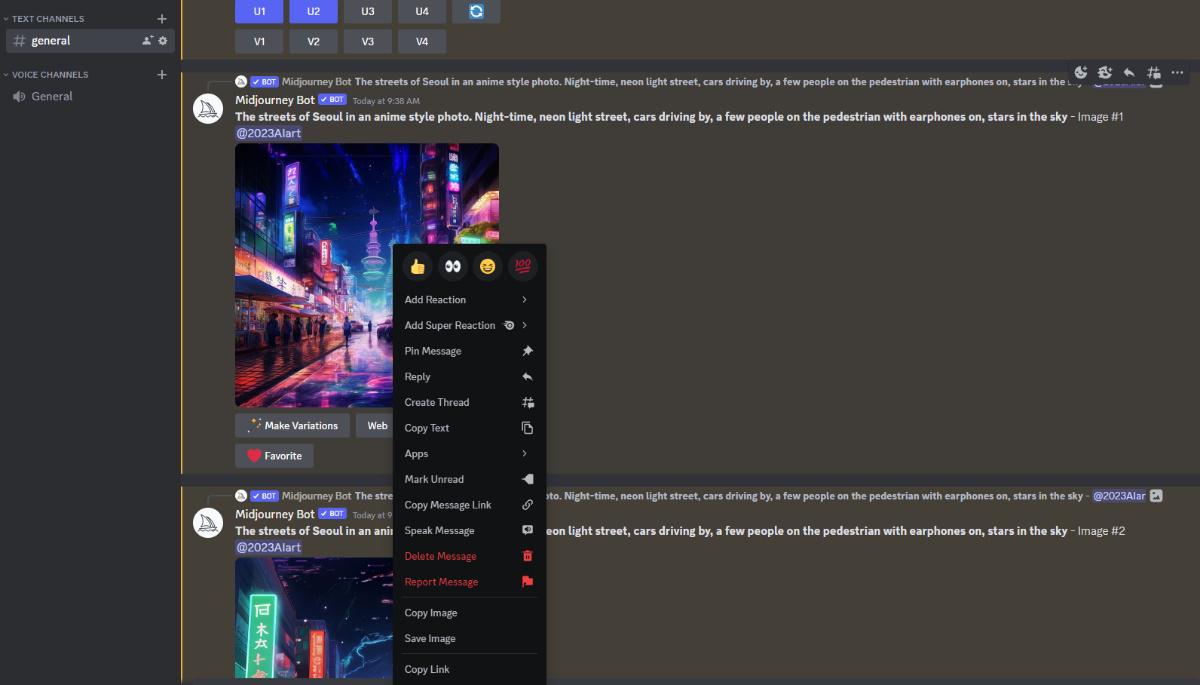Screen dimensions: 1200x685
Task: Choose Copy Message Link
Action: pyautogui.click(x=469, y=505)
